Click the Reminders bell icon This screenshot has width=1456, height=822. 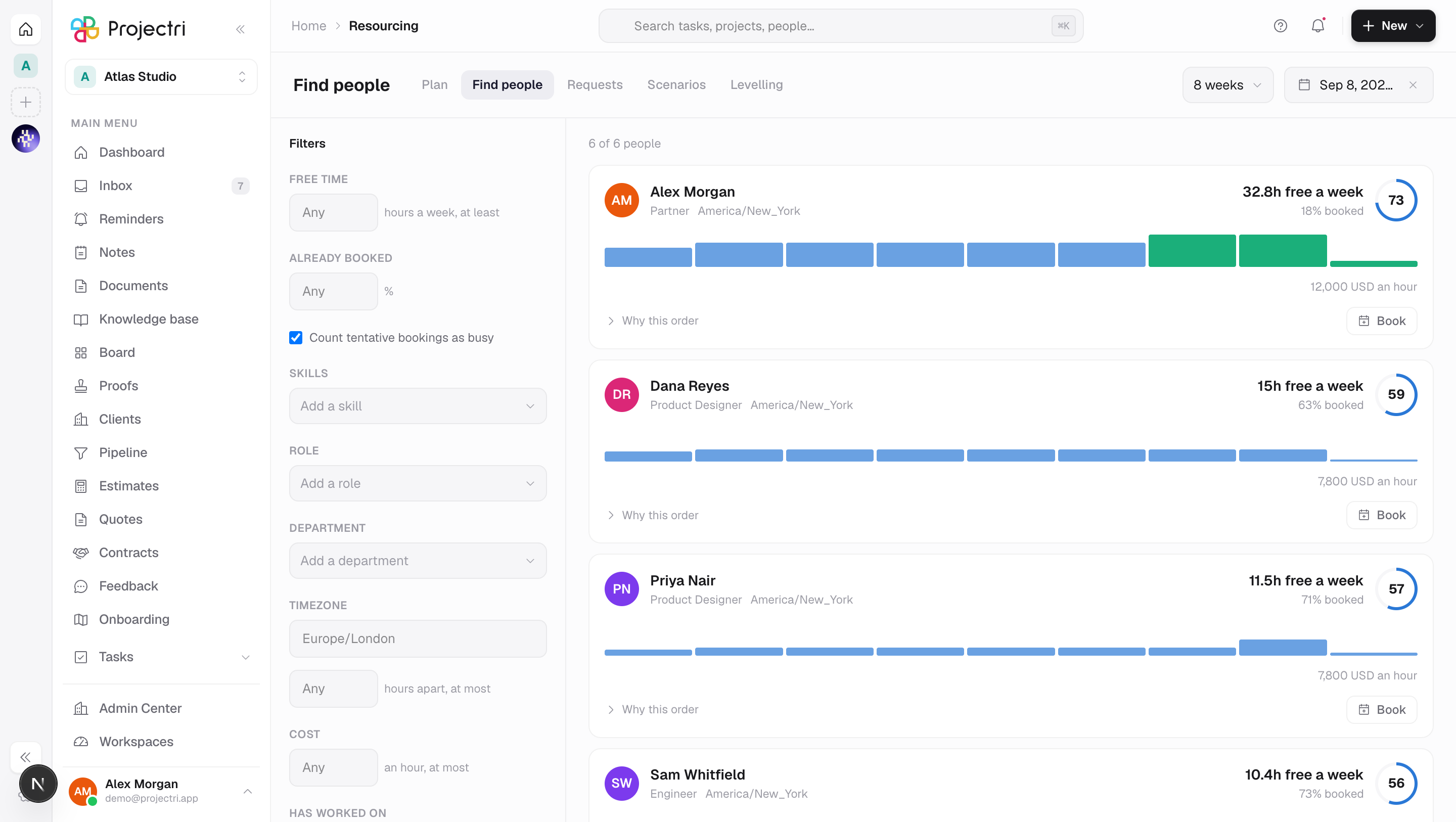pos(81,219)
